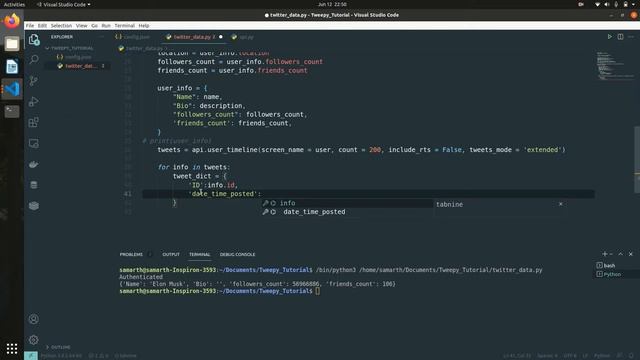640x360 pixels.
Task: Open the system volume indicator
Action: [607, 4]
